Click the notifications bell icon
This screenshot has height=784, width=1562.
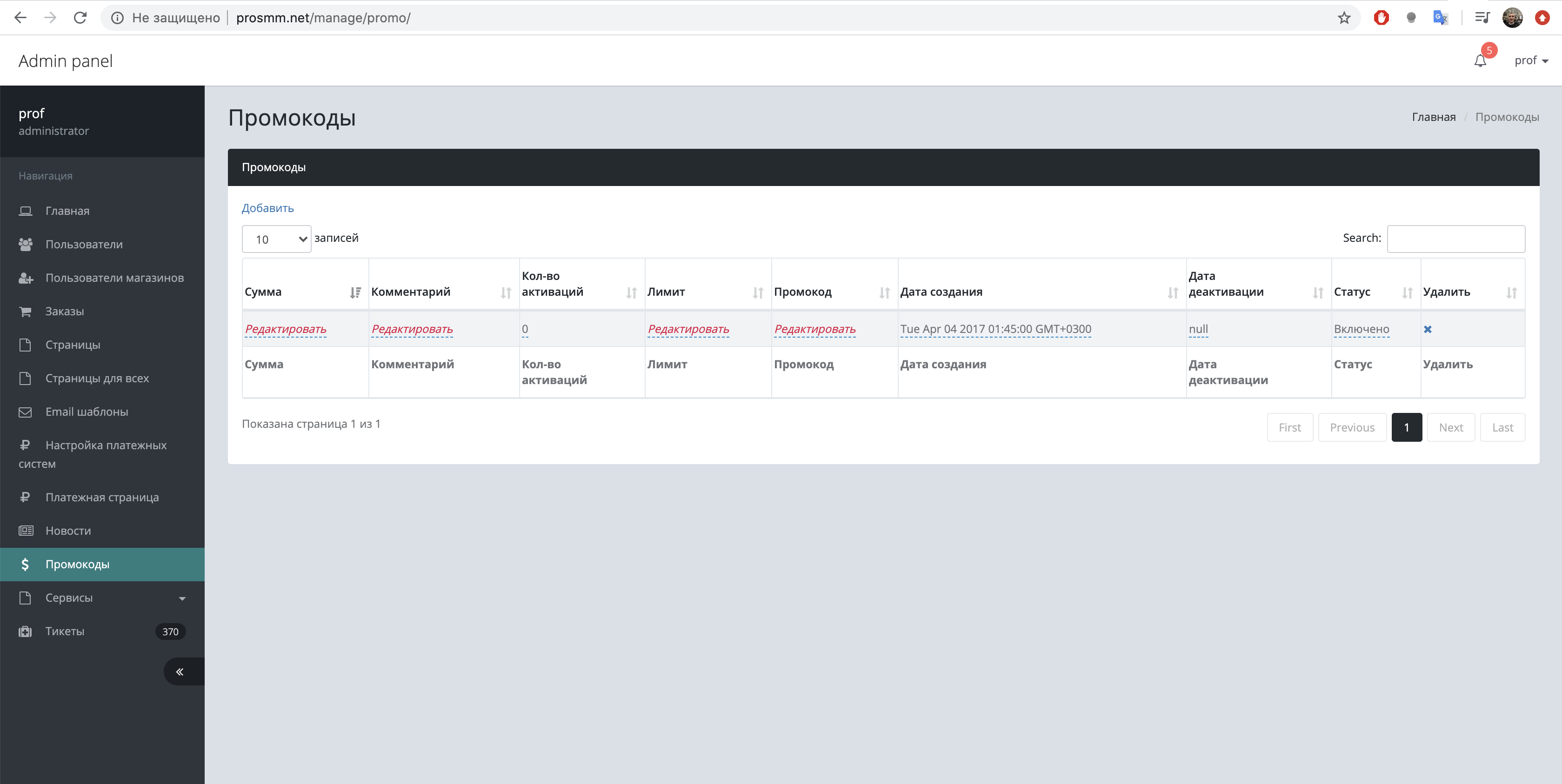coord(1480,60)
